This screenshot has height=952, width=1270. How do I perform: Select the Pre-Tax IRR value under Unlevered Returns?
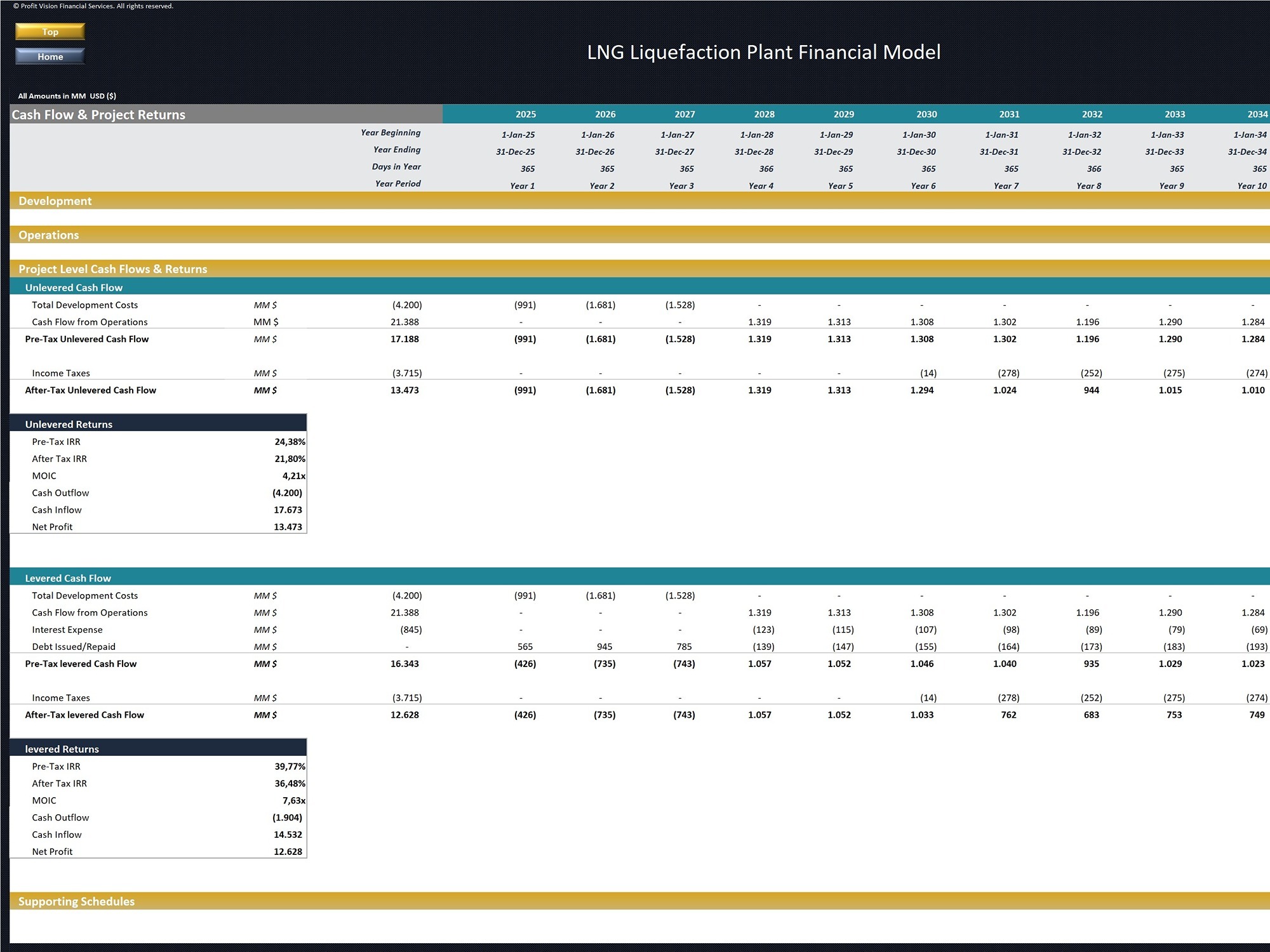(290, 441)
